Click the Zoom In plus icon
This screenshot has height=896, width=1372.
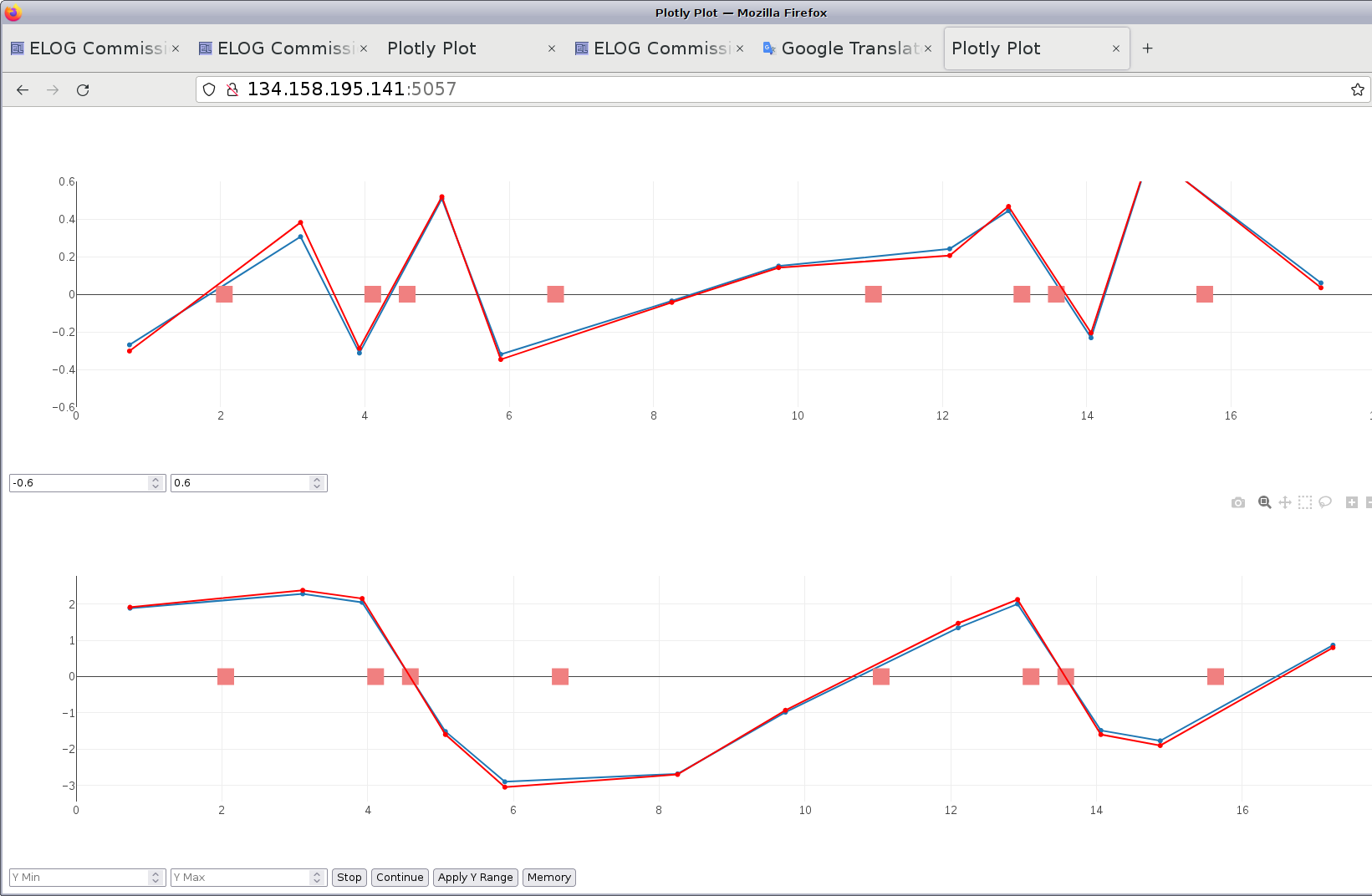click(x=1351, y=502)
